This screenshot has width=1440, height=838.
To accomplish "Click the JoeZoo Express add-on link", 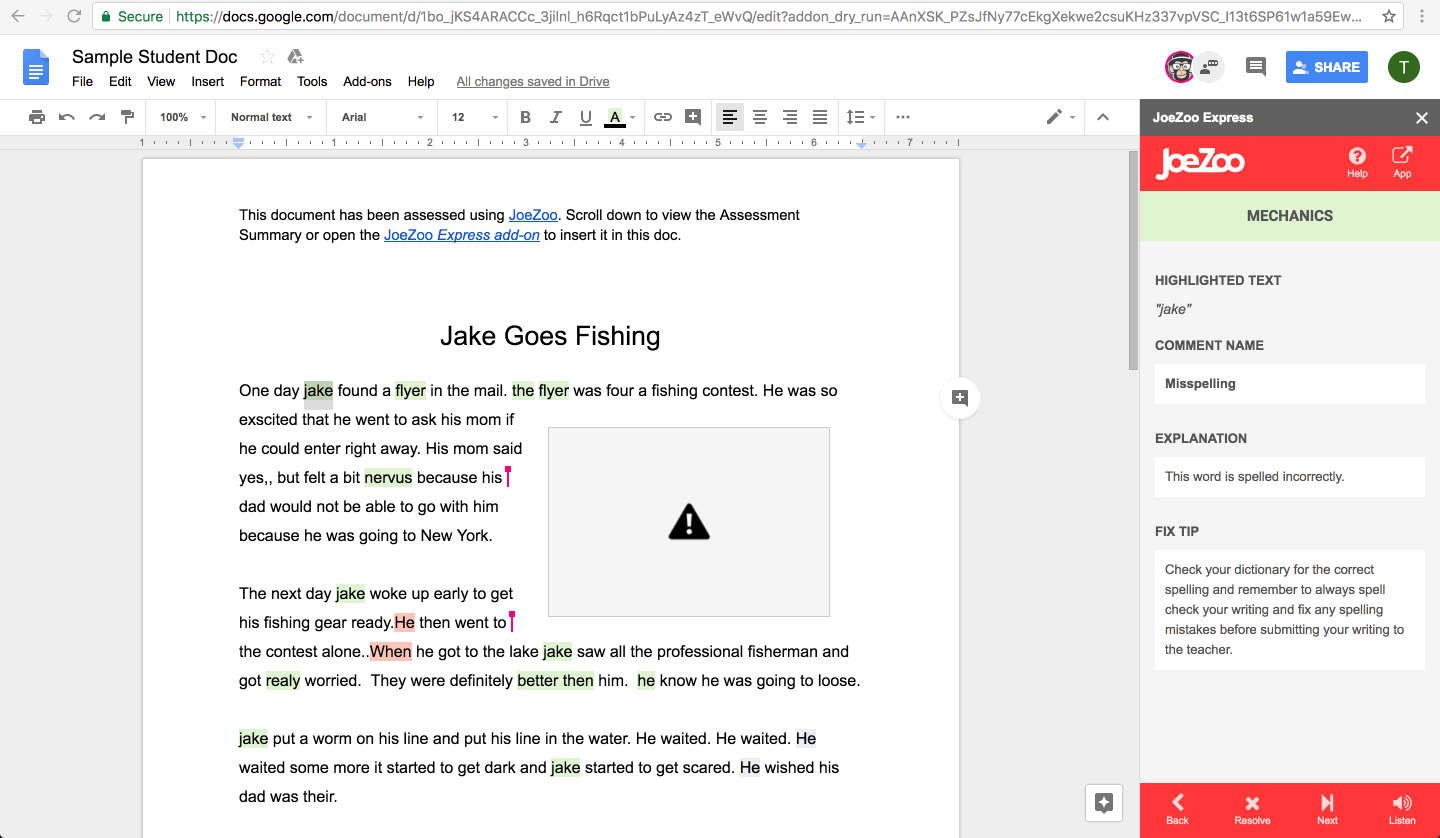I will (x=462, y=235).
